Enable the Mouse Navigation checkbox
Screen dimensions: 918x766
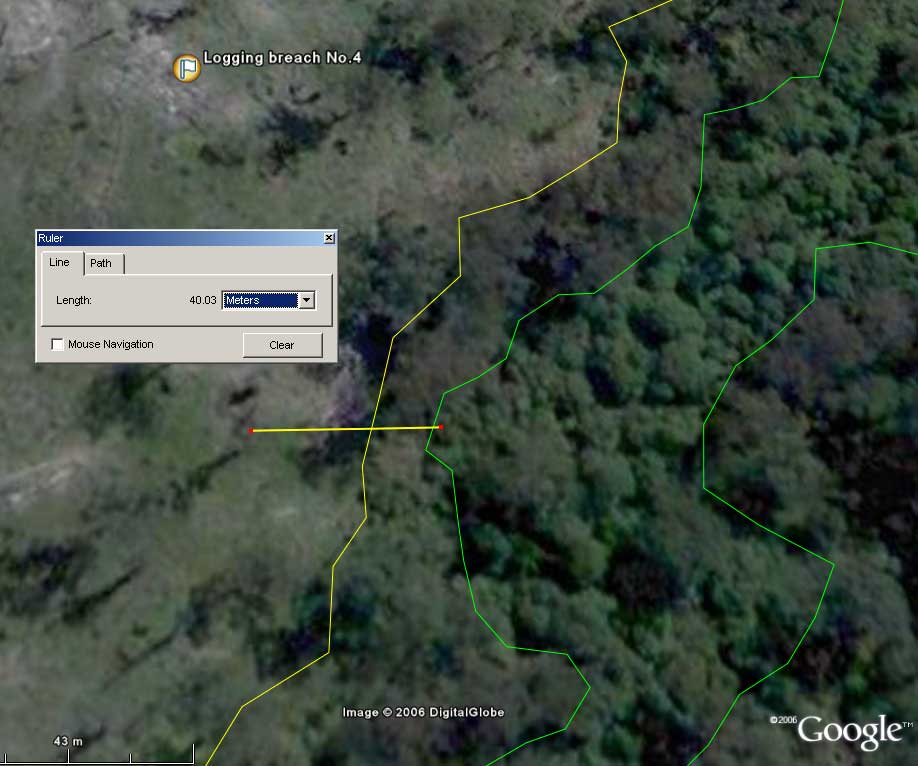[57, 344]
